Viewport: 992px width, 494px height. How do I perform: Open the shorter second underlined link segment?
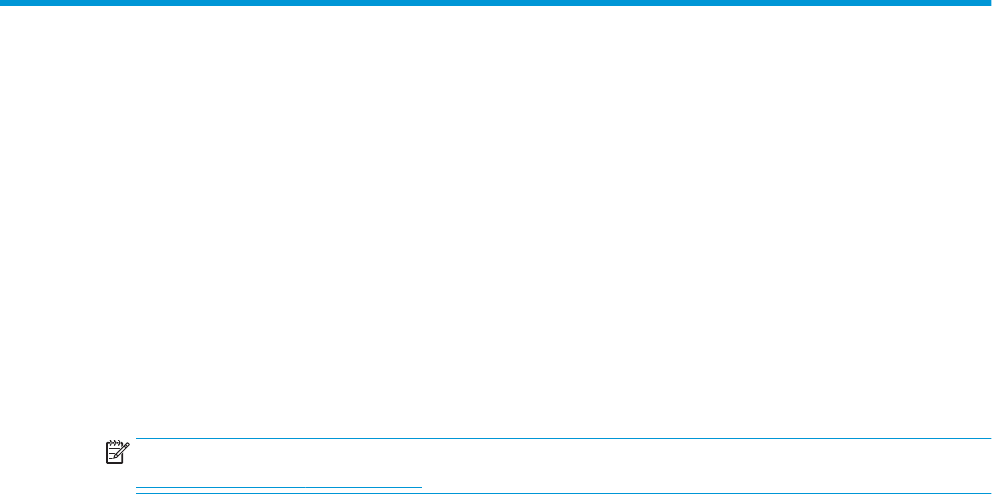[x=364, y=487]
